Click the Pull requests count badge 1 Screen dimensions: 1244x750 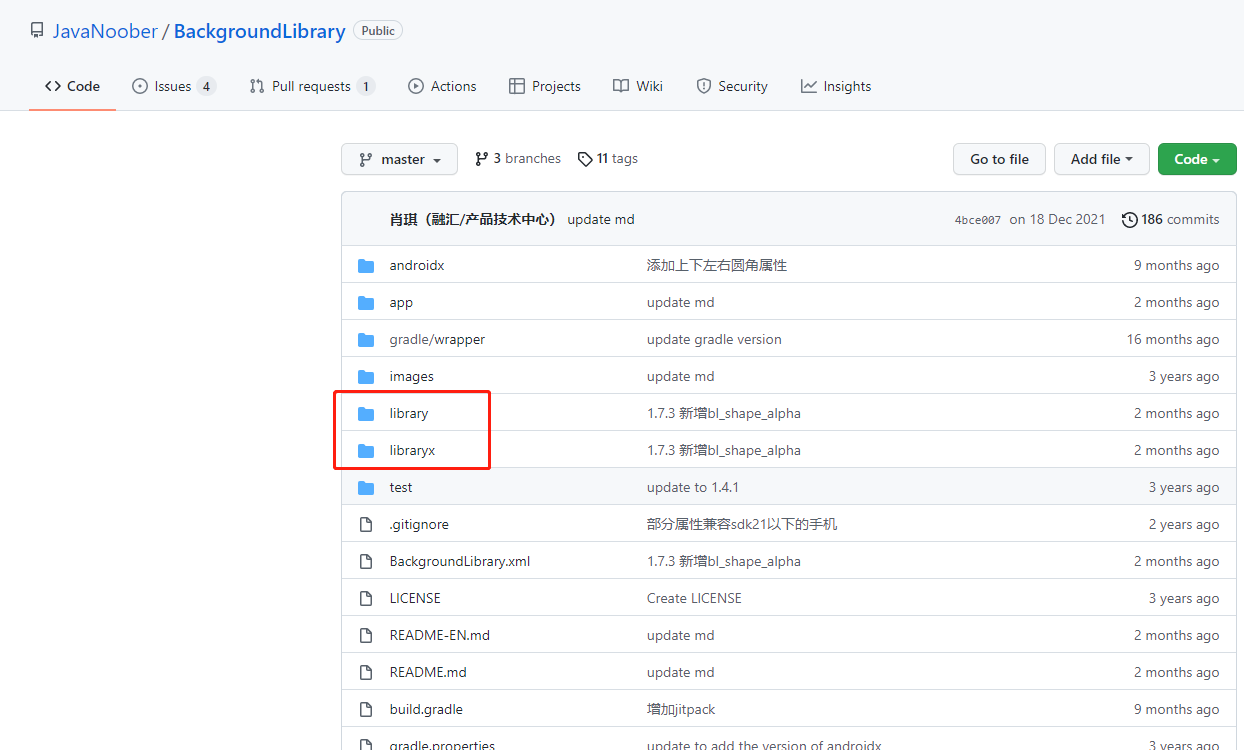[x=366, y=86]
